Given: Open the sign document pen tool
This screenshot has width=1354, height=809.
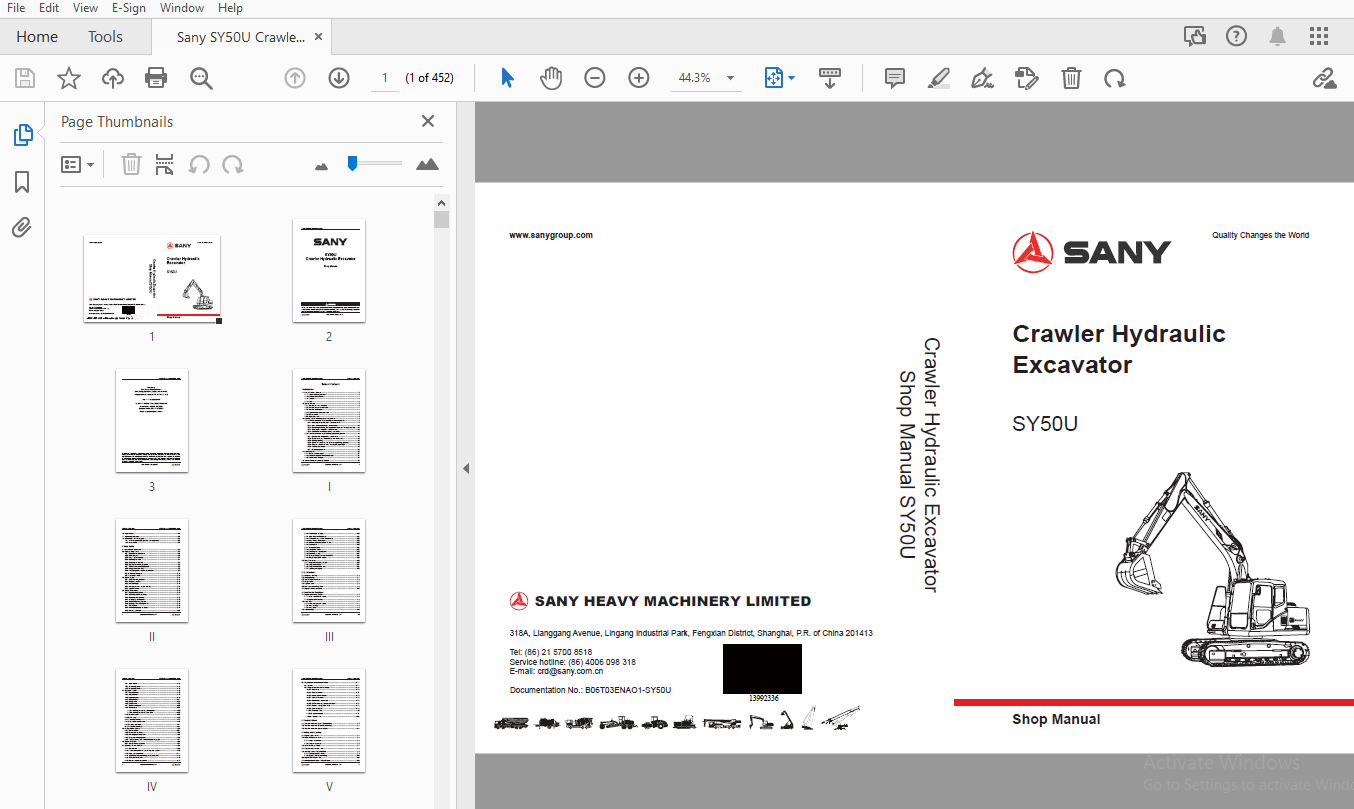Looking at the screenshot, I should [x=982, y=78].
